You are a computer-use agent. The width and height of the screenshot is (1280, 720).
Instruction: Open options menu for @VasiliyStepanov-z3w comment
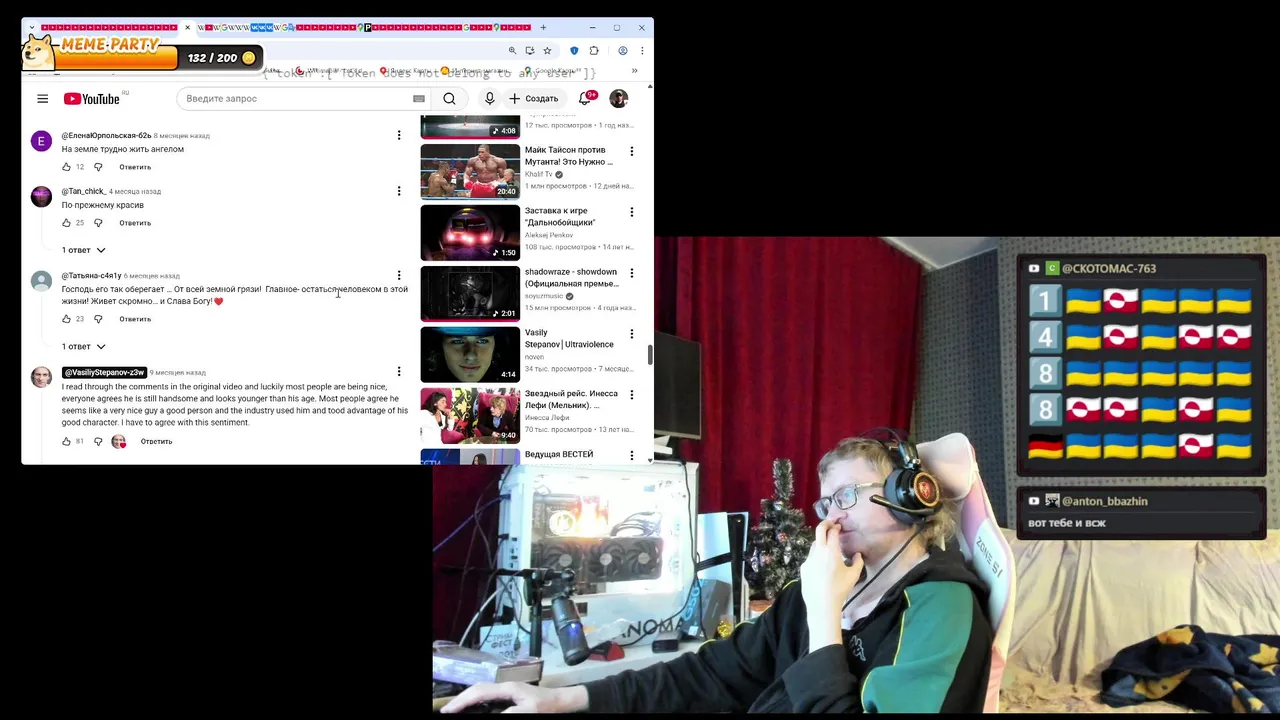399,372
